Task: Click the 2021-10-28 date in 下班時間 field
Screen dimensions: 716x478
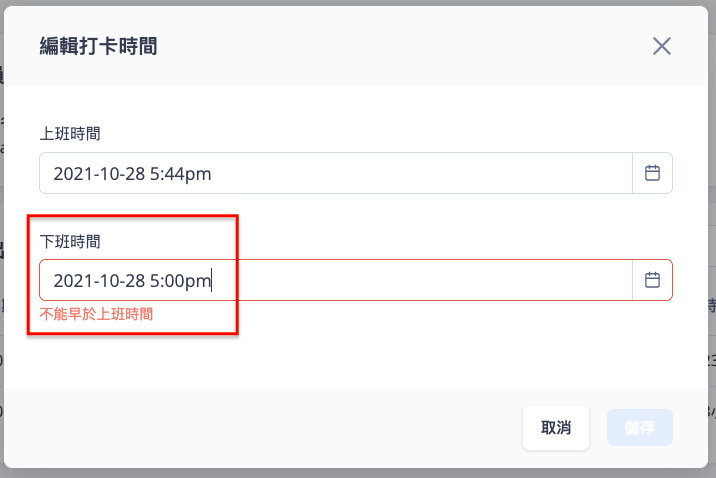Action: coord(99,281)
